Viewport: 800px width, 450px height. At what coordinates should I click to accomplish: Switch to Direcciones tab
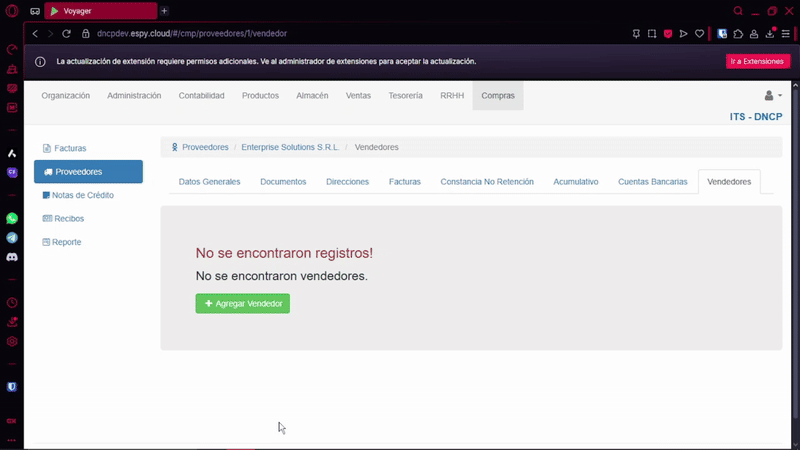pyautogui.click(x=347, y=182)
